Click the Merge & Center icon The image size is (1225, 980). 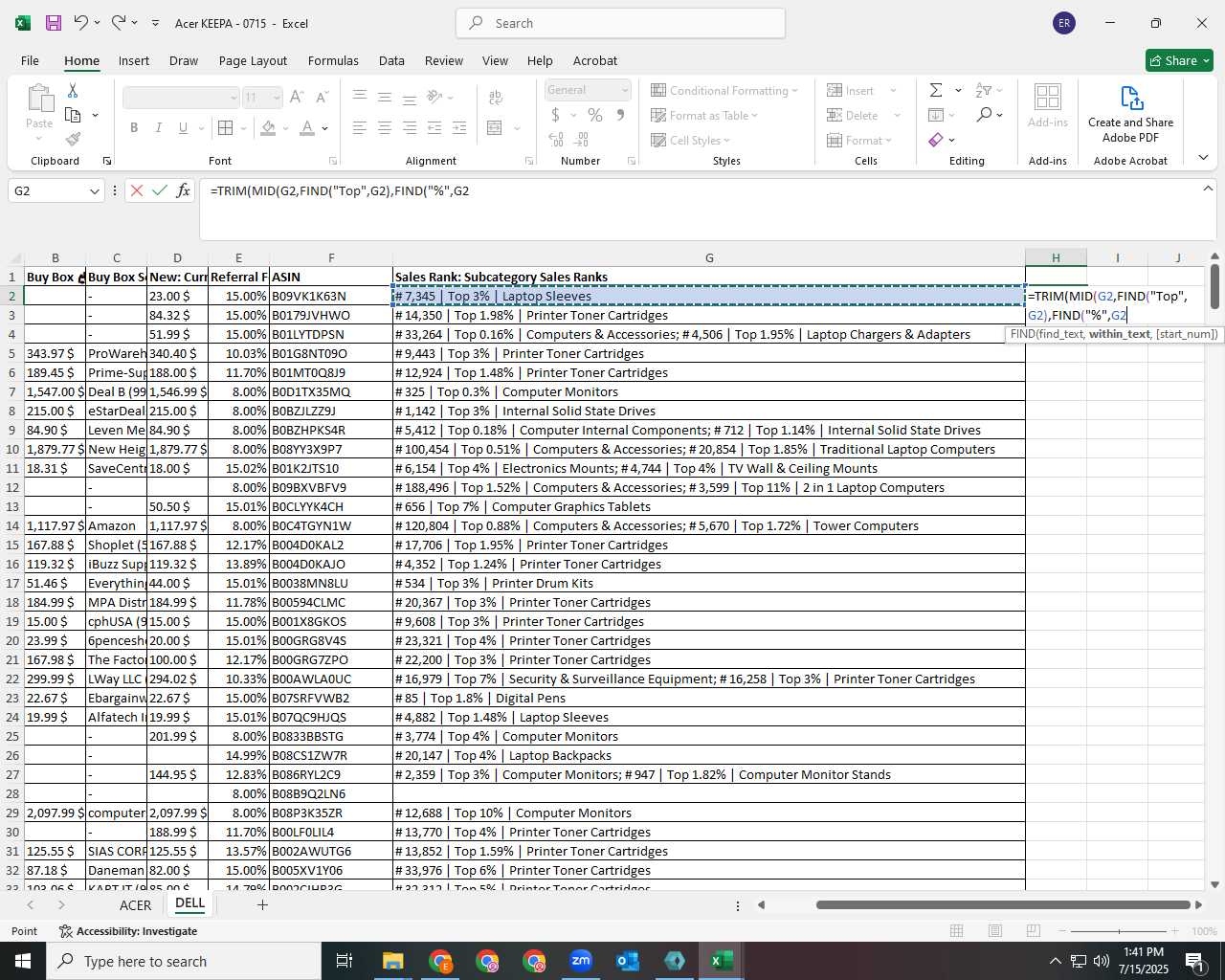[495, 127]
